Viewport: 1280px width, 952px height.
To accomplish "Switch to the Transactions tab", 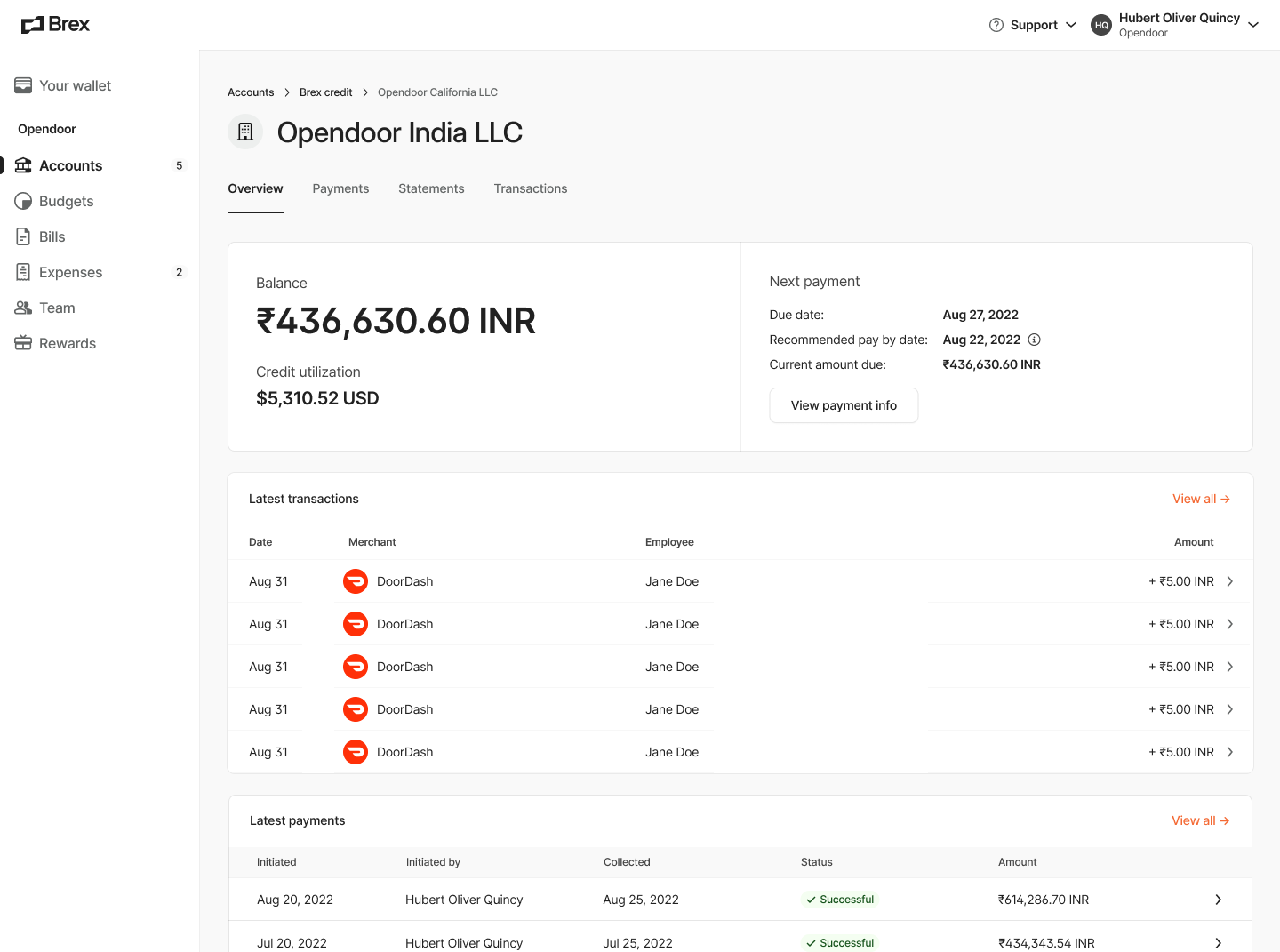I will 531,188.
